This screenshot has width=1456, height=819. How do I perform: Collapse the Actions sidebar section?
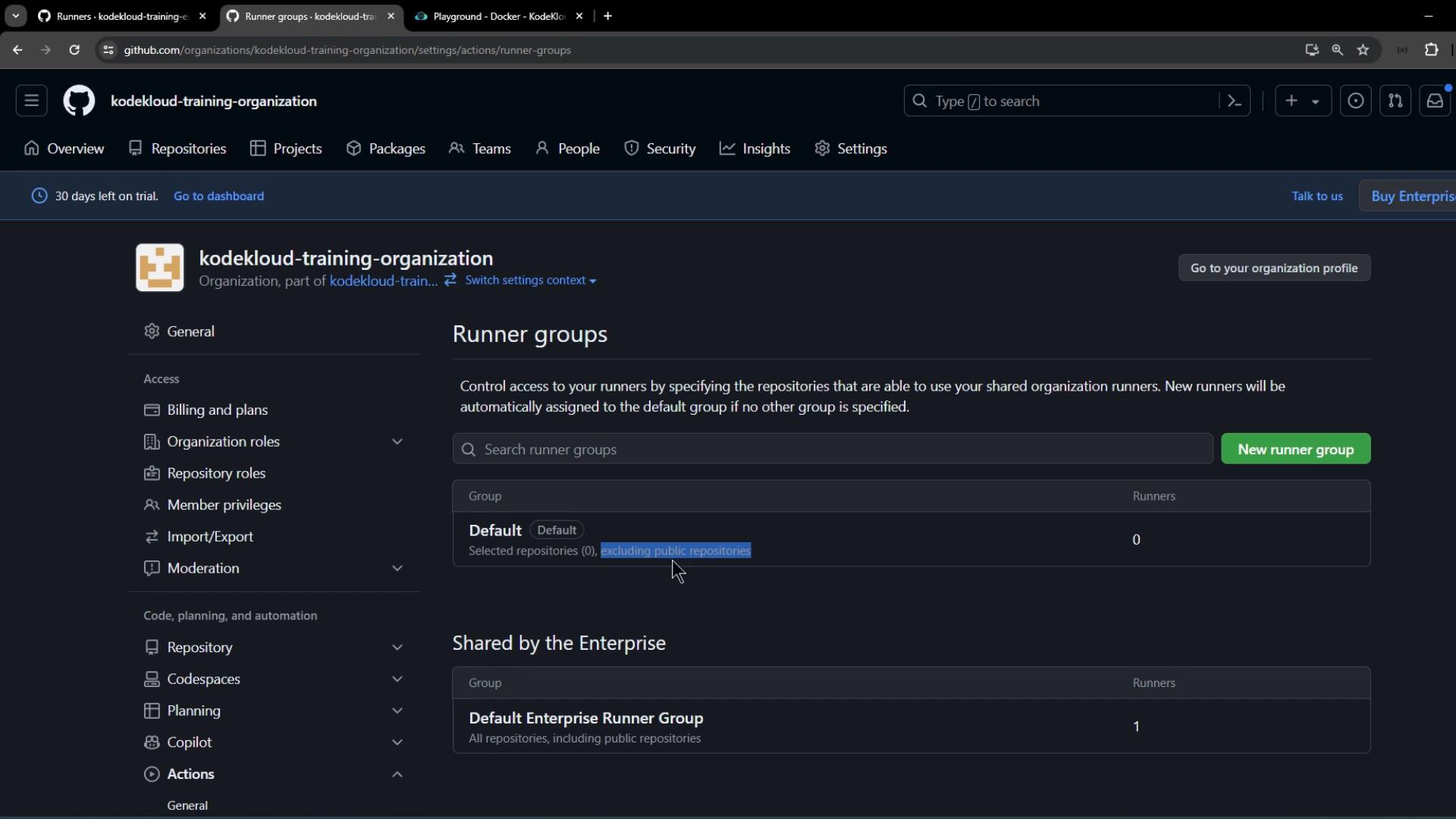(x=397, y=774)
